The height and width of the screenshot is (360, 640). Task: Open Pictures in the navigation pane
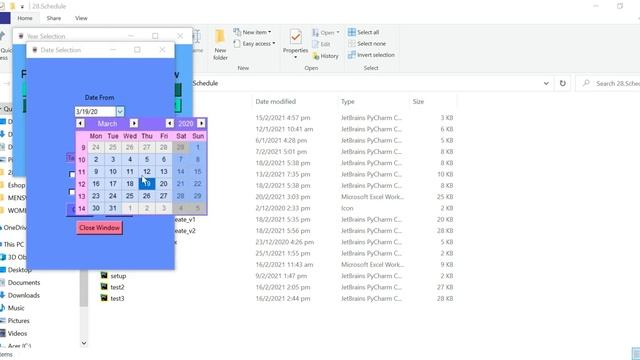pyautogui.click(x=18, y=320)
